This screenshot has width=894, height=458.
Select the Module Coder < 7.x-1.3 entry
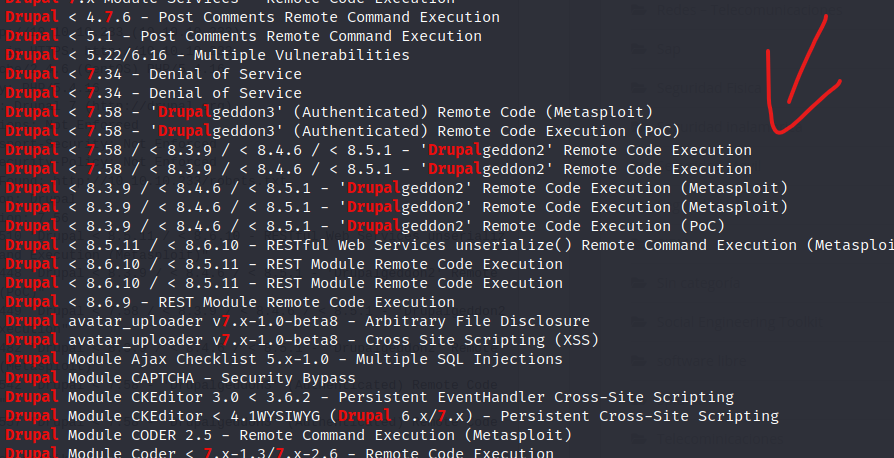279,453
